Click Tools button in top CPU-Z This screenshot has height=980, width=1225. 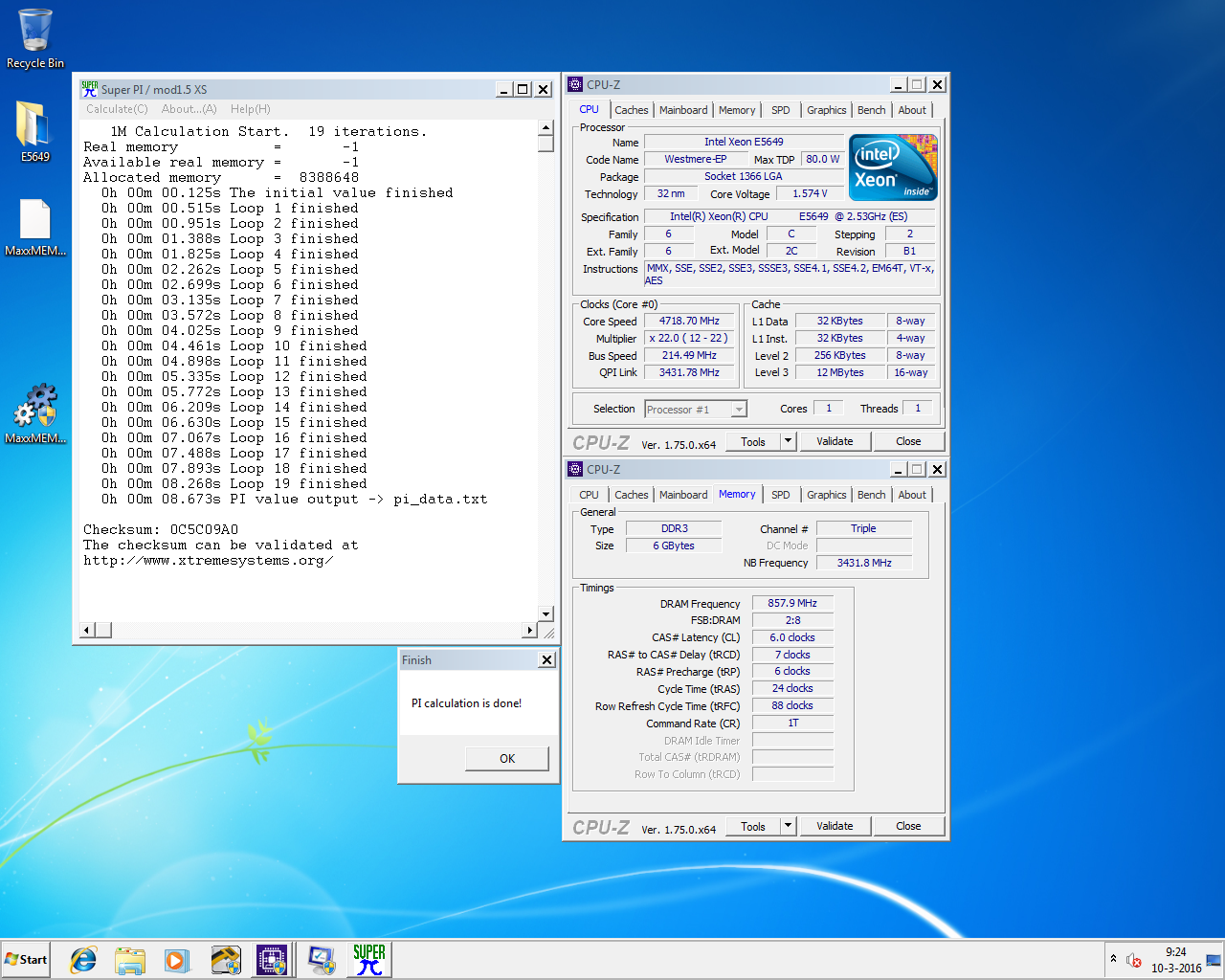coord(753,441)
